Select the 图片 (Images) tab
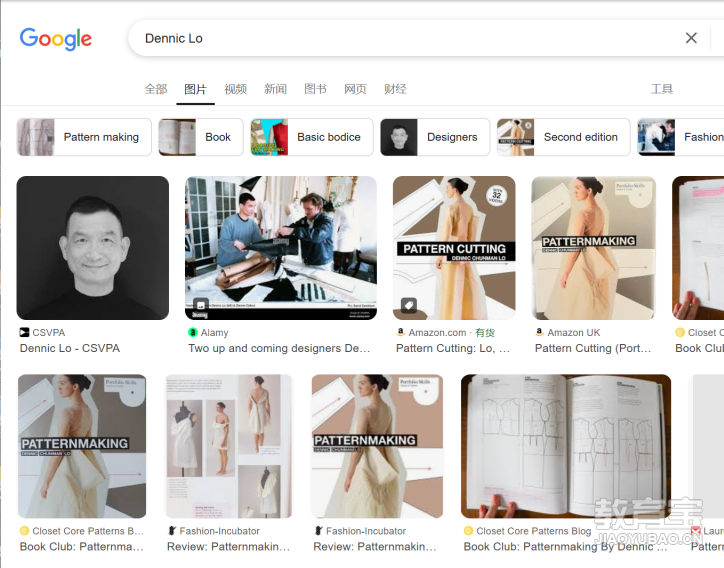Viewport: 724px width, 568px height. [x=195, y=89]
